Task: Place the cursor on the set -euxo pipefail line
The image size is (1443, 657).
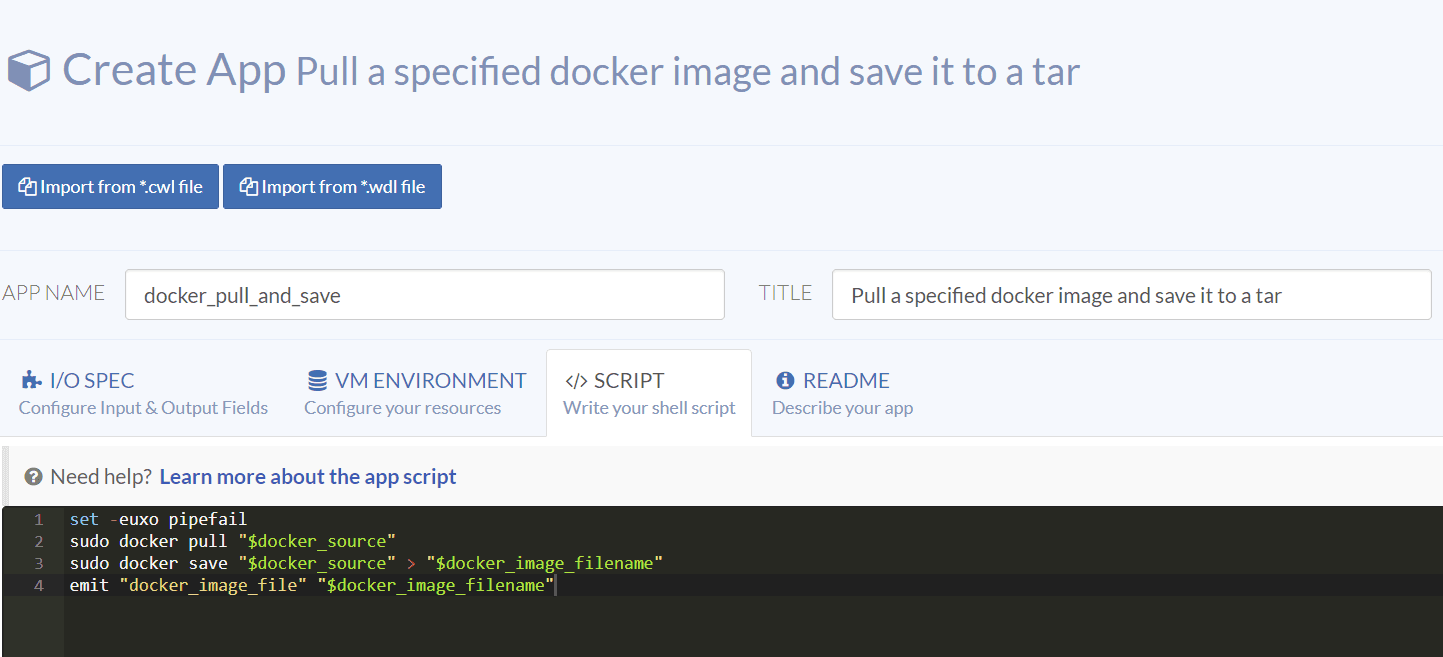Action: (158, 519)
